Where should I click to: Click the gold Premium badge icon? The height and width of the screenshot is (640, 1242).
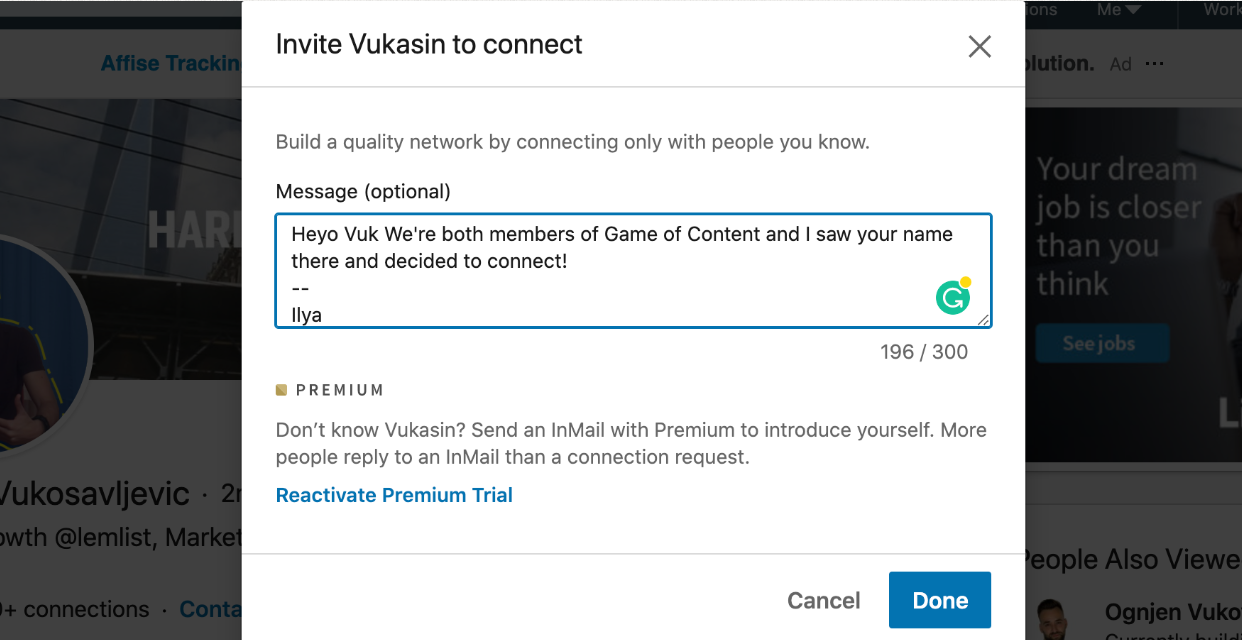(282, 390)
